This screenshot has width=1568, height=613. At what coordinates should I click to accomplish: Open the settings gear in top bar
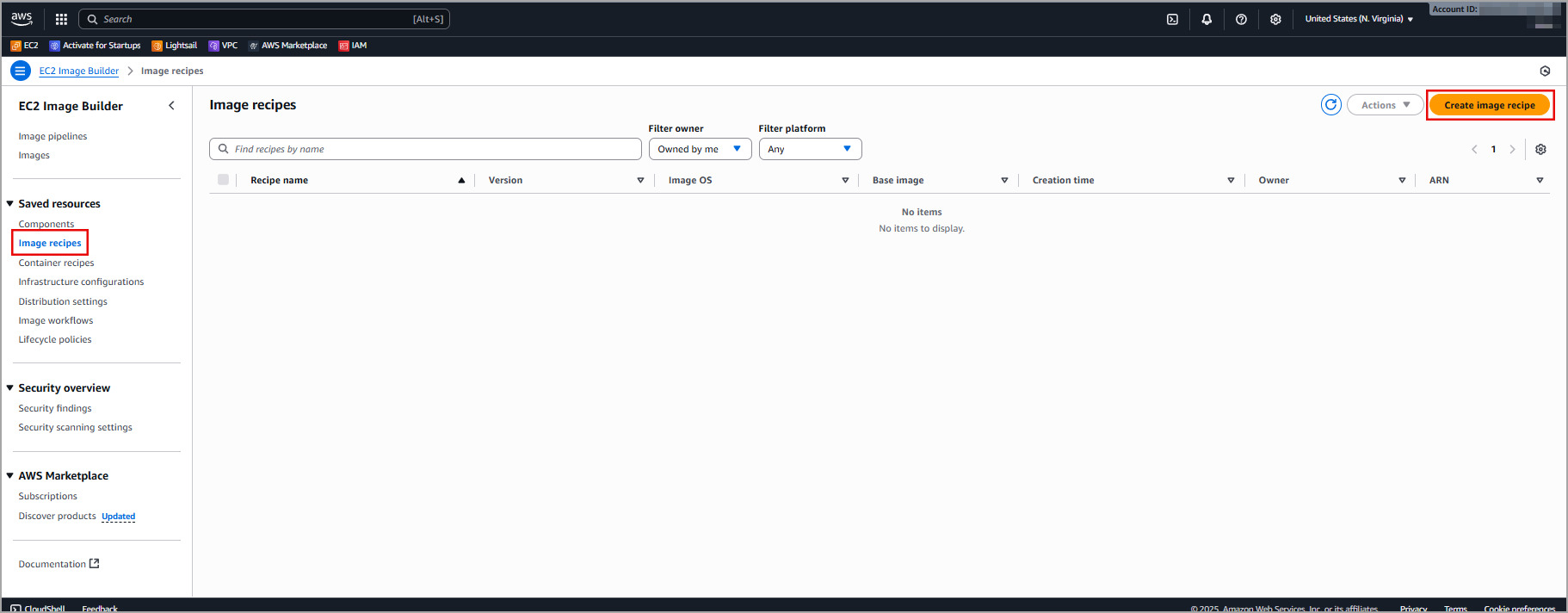pos(1275,19)
